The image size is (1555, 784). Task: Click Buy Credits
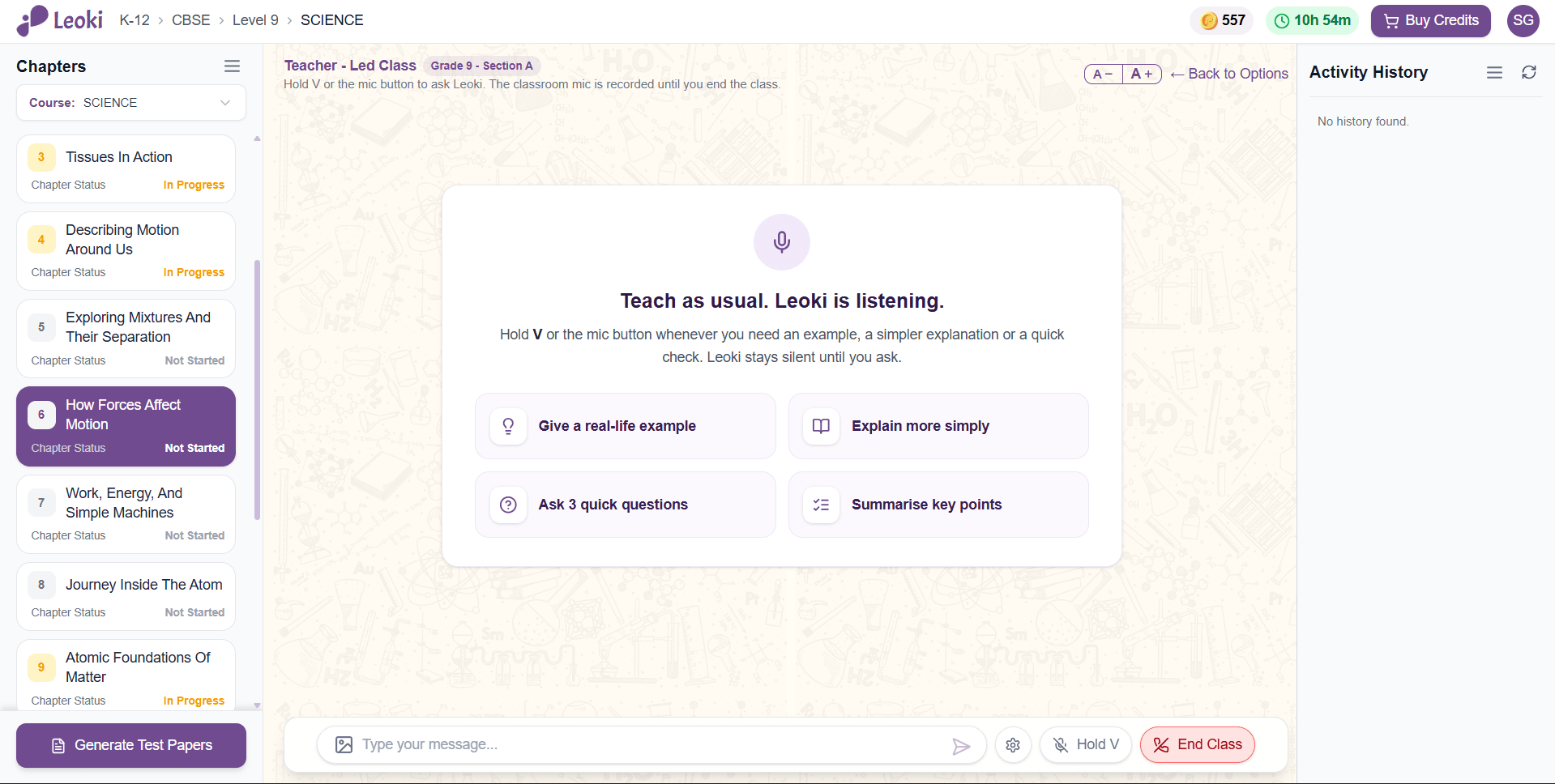(1431, 21)
